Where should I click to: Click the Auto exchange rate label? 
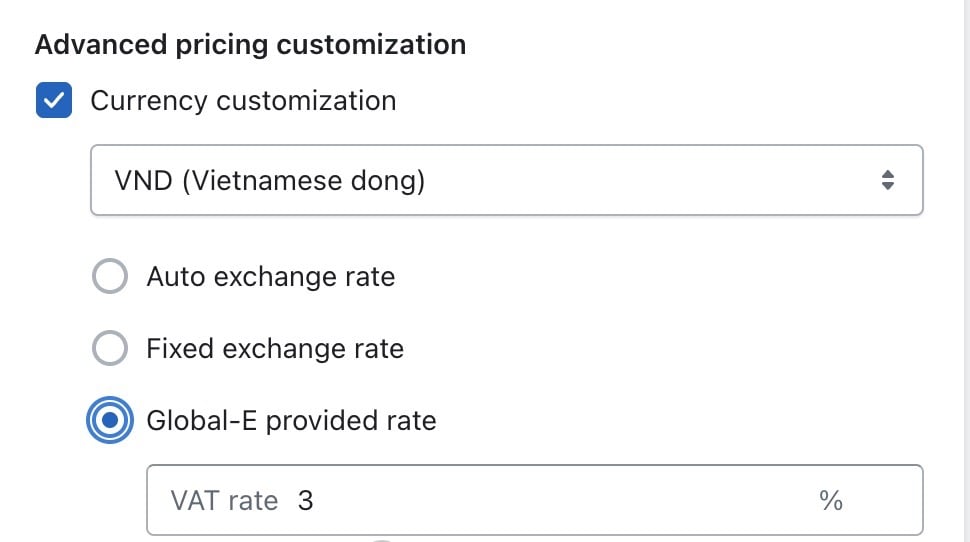(270, 277)
